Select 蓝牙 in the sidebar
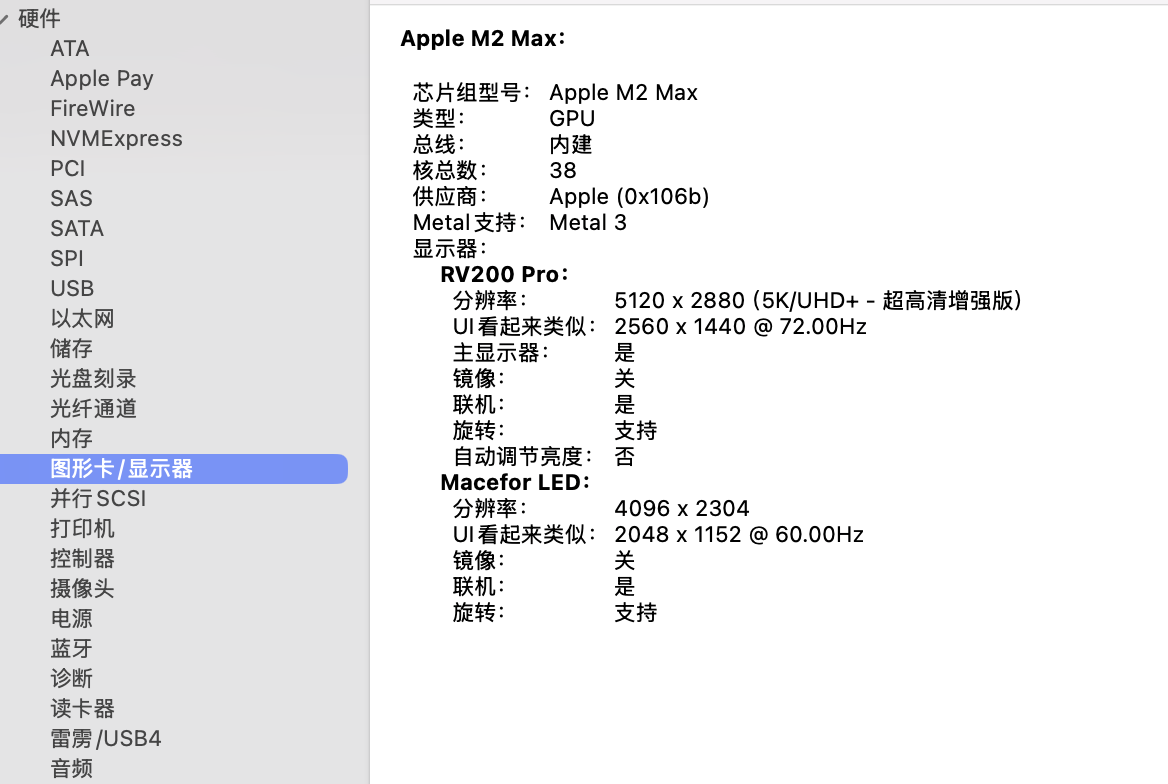1168x784 pixels. pyautogui.click(x=72, y=648)
